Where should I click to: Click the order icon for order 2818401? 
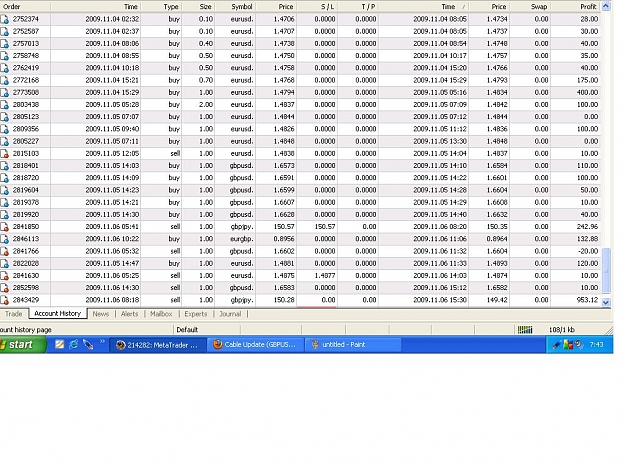5,166
